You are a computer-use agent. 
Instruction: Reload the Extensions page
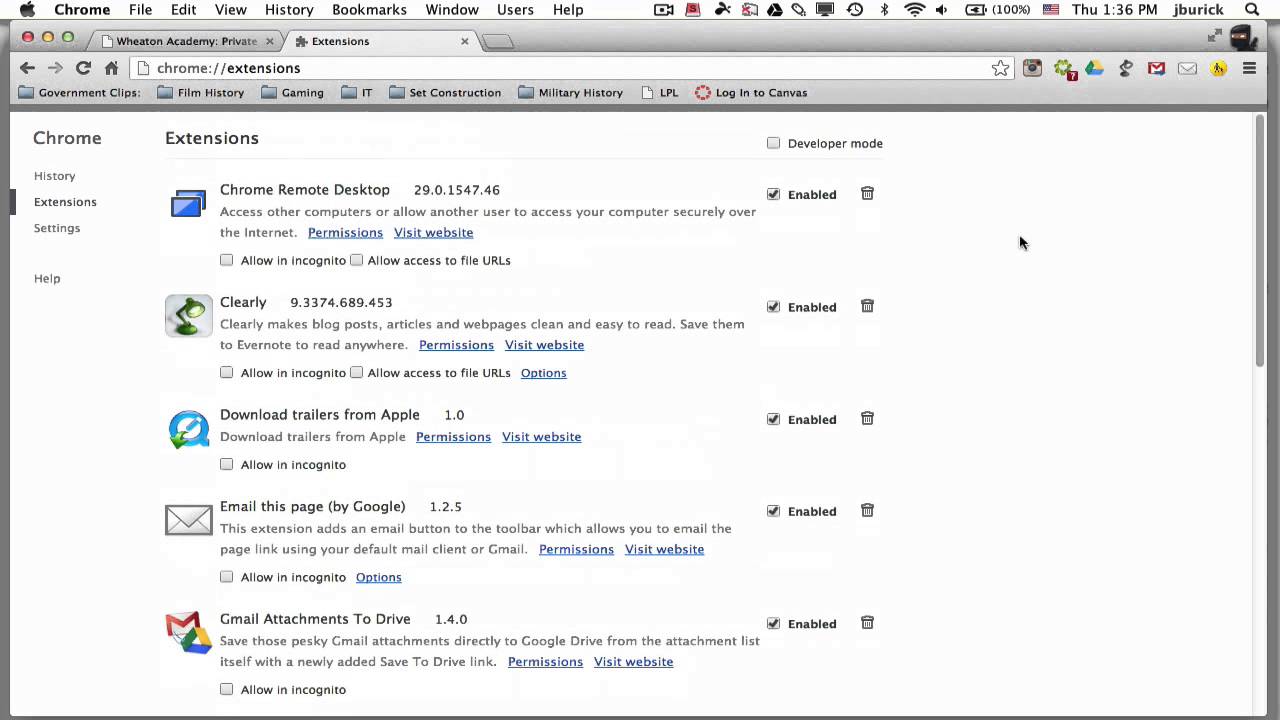(x=83, y=68)
